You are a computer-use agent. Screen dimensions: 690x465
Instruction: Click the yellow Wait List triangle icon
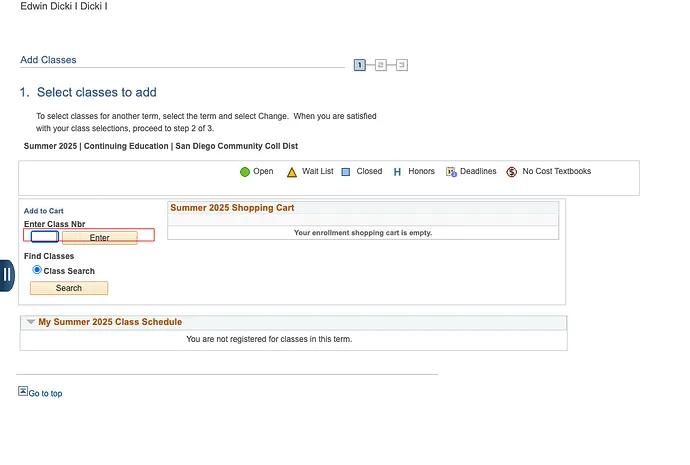292,172
